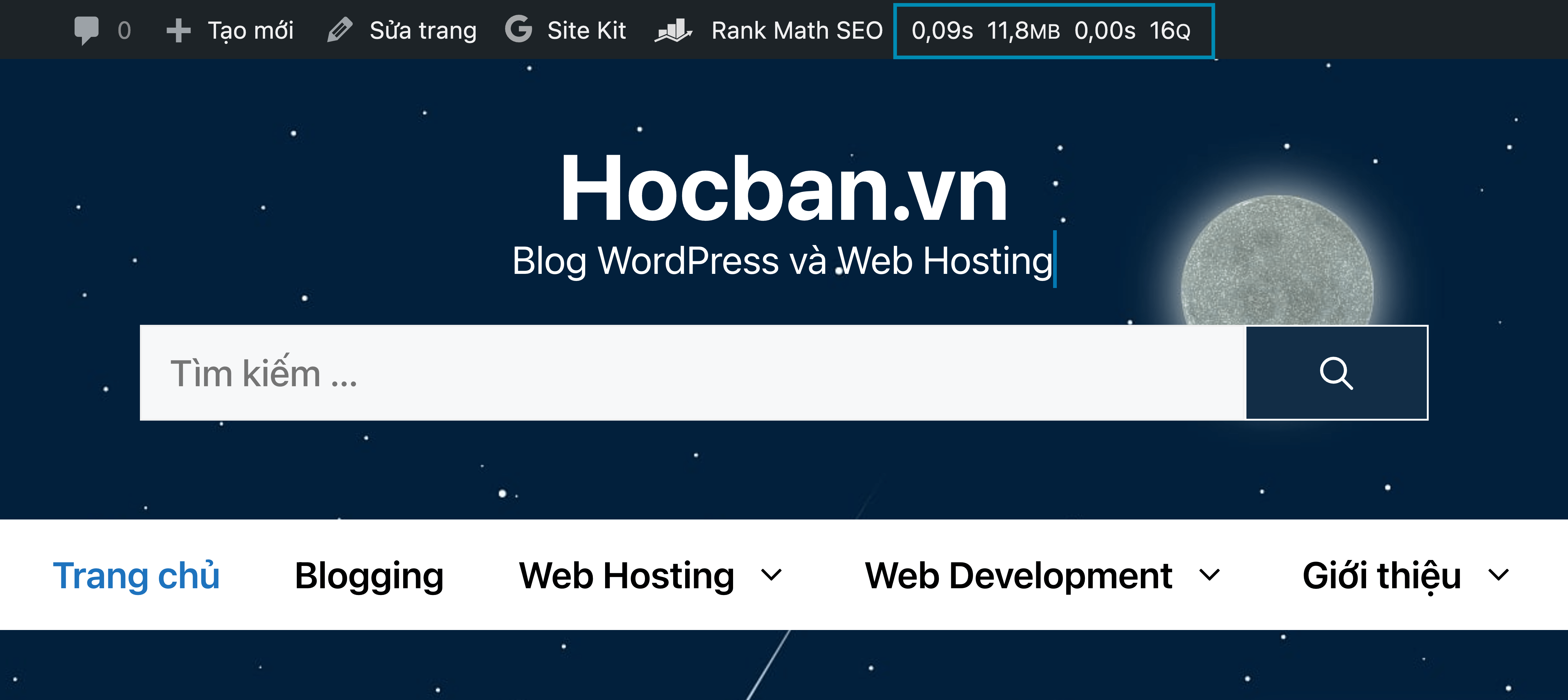Click the 11,8MB memory usage stat

pos(1025,30)
